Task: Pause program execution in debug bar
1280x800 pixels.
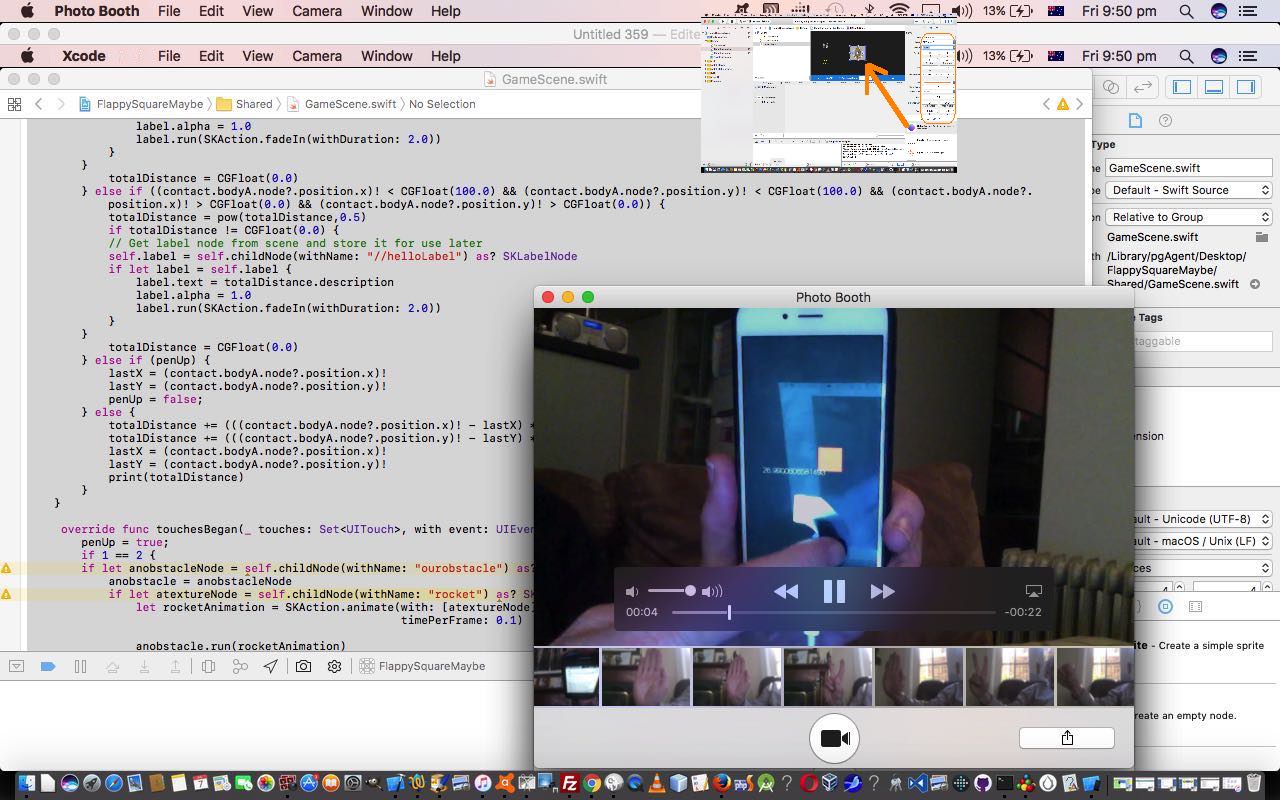Action: click(80, 666)
